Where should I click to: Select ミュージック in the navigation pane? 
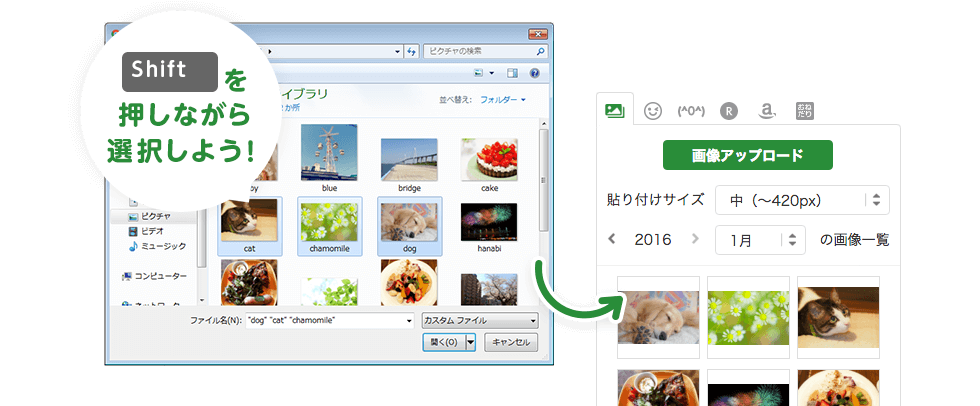[157, 246]
